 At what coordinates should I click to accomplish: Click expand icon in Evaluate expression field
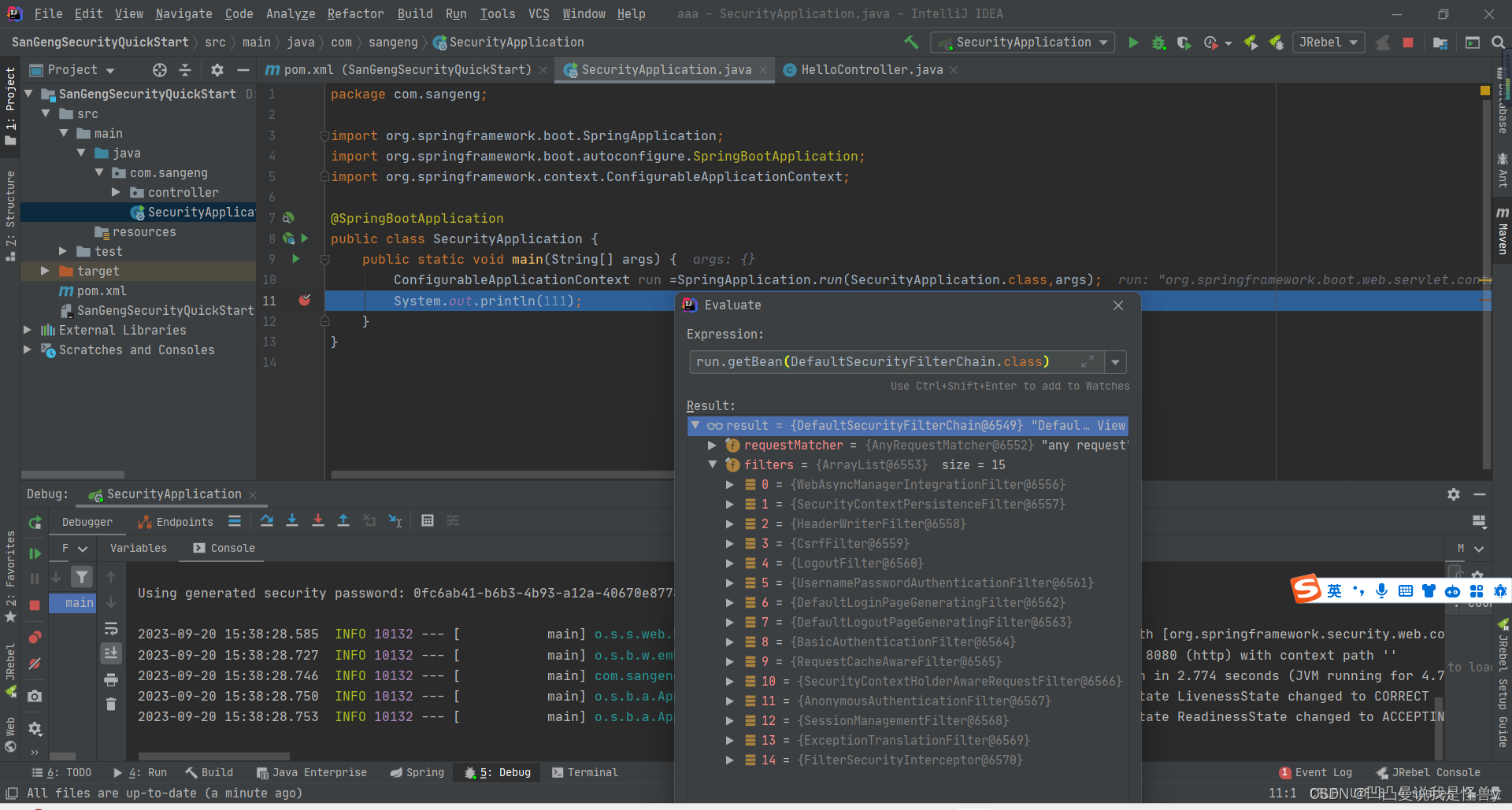point(1088,361)
